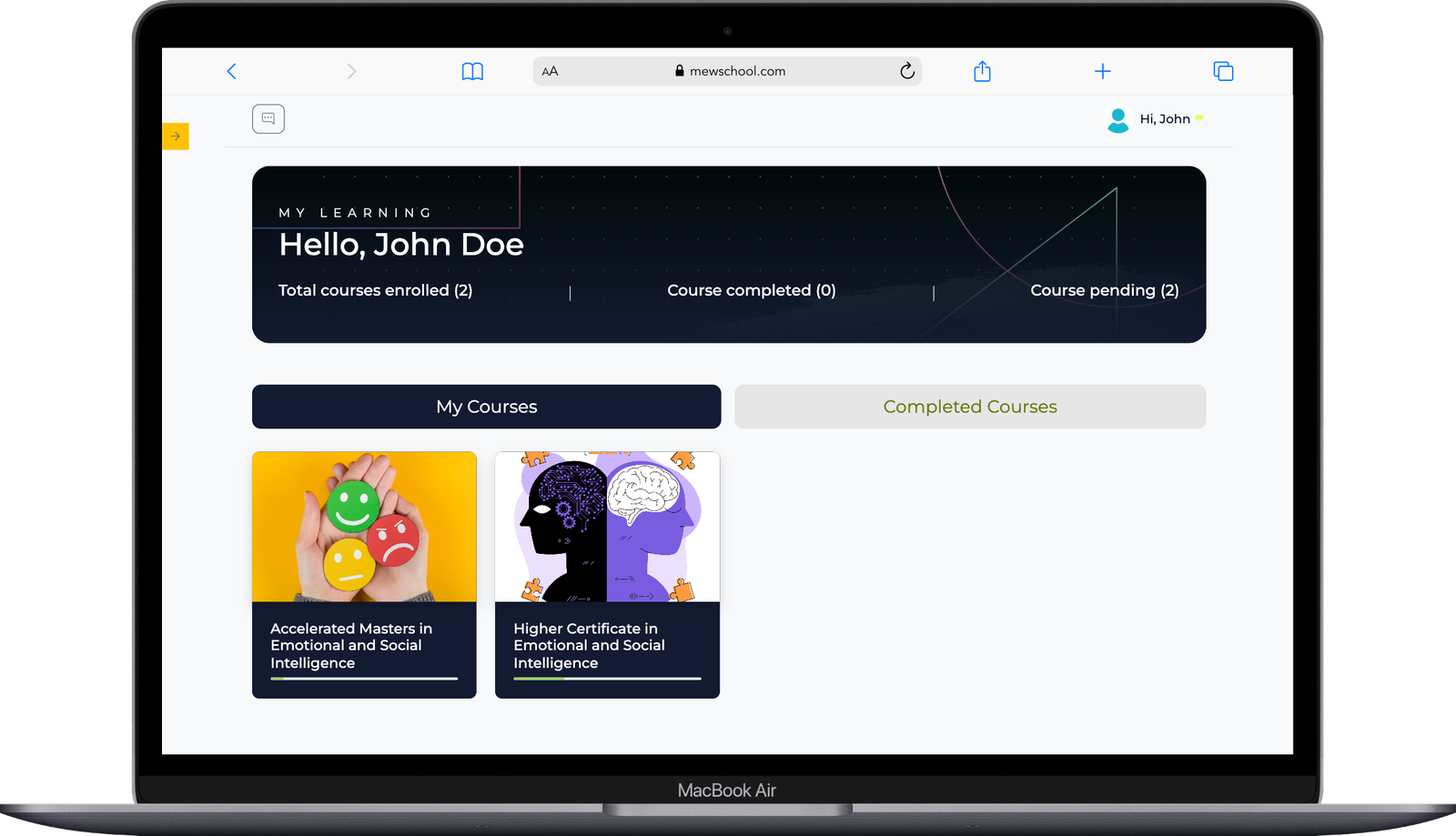The width and height of the screenshot is (1456, 836).
Task: Open the AA reader text size menu
Action: click(x=550, y=71)
